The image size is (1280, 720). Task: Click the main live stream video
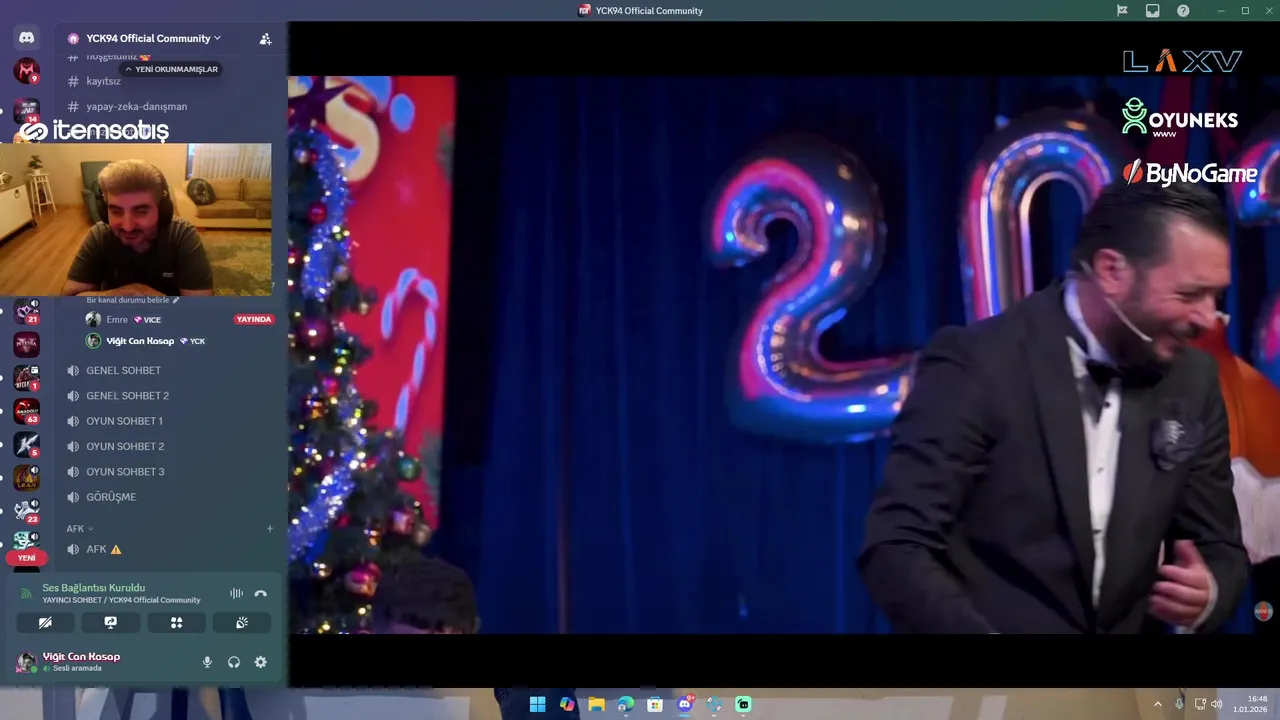(x=784, y=355)
